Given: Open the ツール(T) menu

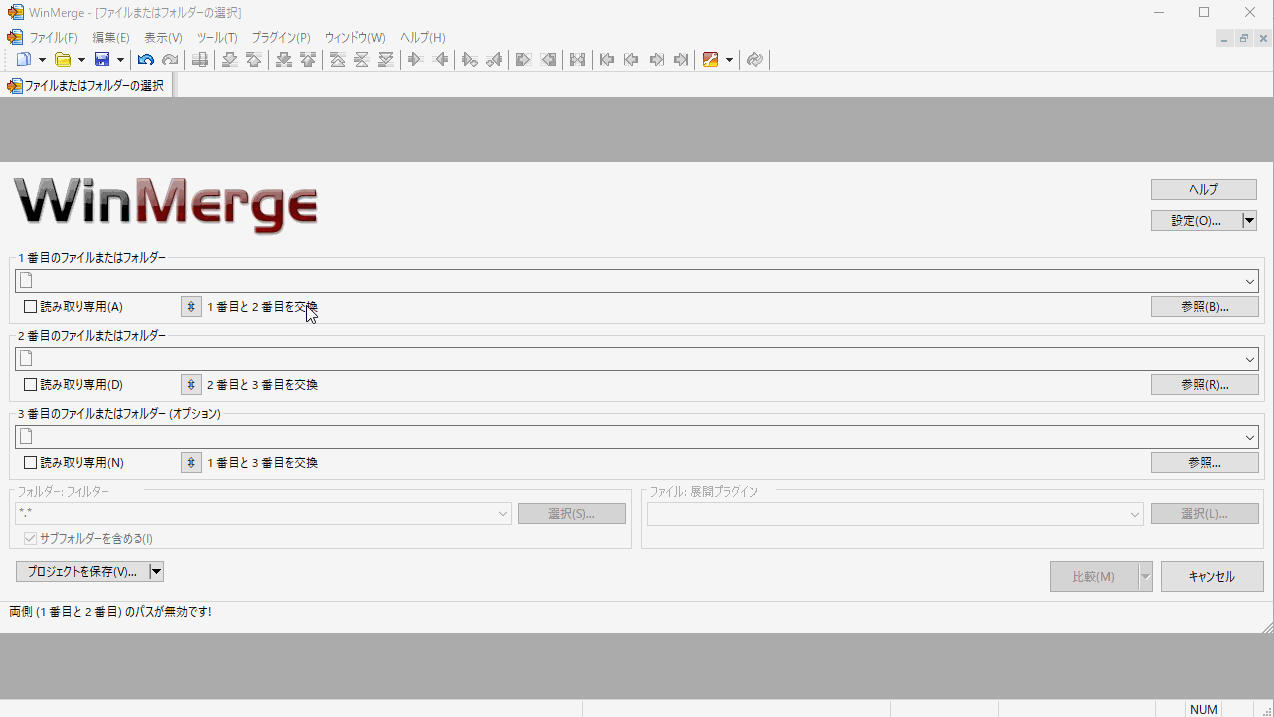Looking at the screenshot, I should click(x=217, y=37).
